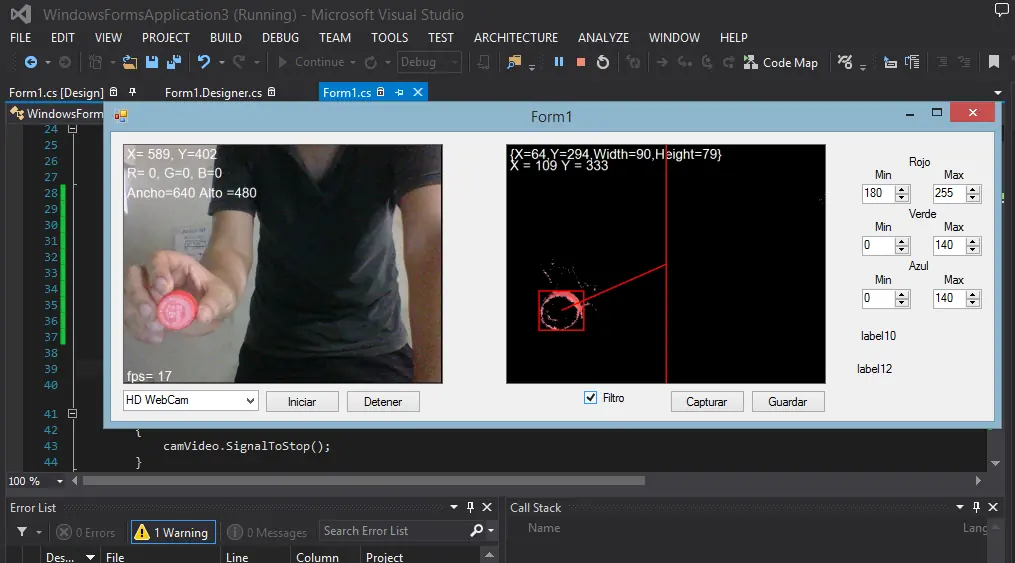This screenshot has width=1015, height=563.
Task: Open the Debug configuration dropdown
Action: [455, 62]
